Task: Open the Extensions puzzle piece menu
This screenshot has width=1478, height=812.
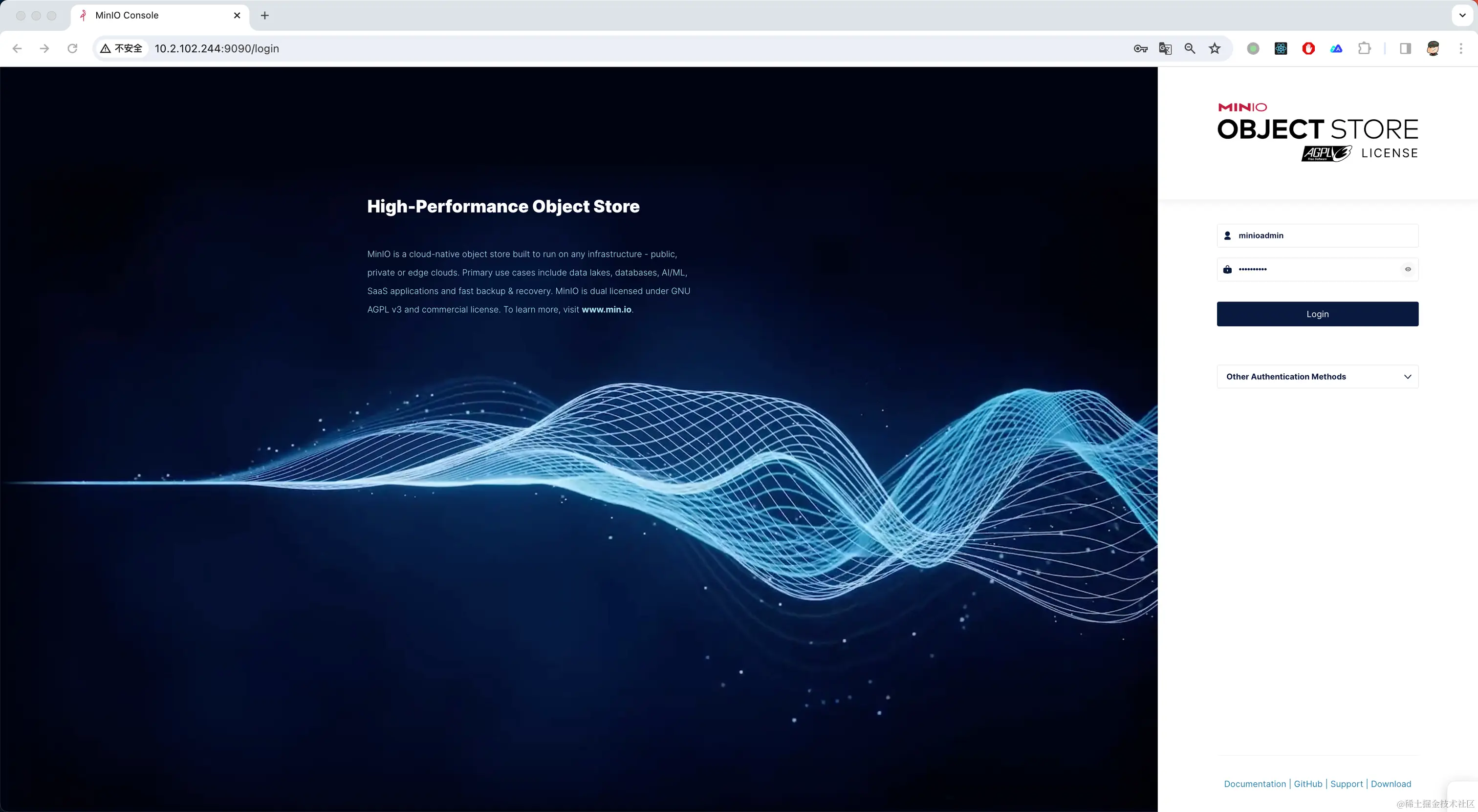Action: pos(1365,49)
